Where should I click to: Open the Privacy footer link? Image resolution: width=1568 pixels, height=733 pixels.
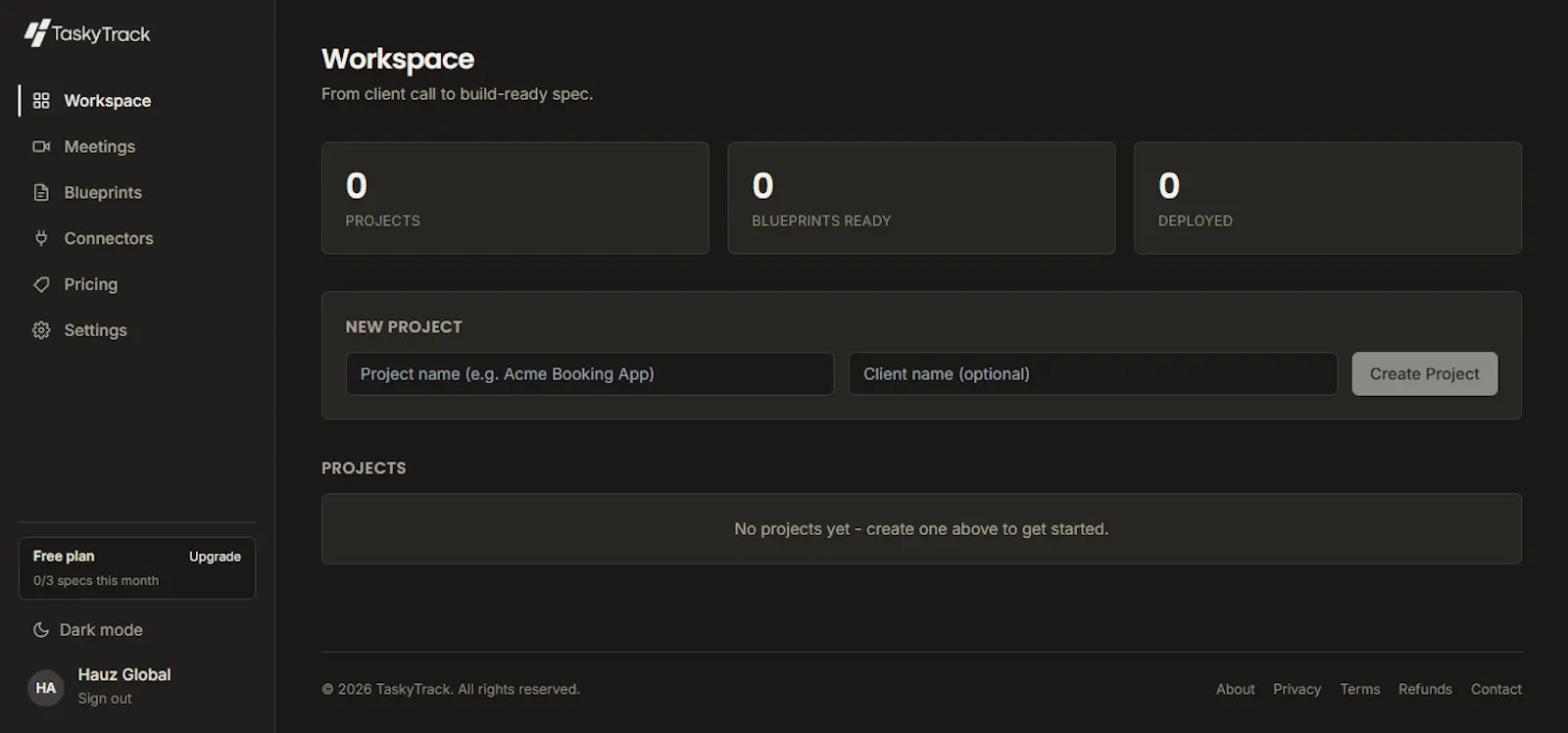click(x=1297, y=690)
